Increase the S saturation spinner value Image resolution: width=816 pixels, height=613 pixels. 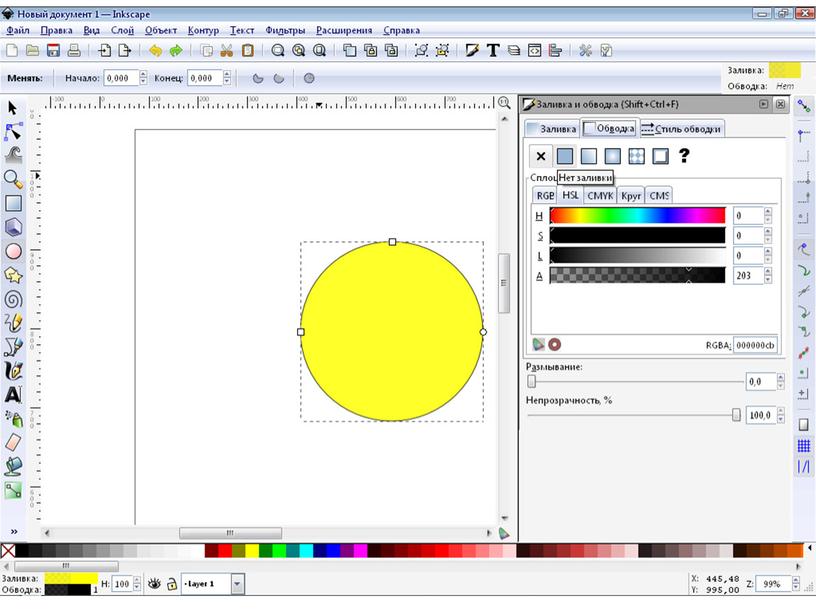[x=768, y=232]
